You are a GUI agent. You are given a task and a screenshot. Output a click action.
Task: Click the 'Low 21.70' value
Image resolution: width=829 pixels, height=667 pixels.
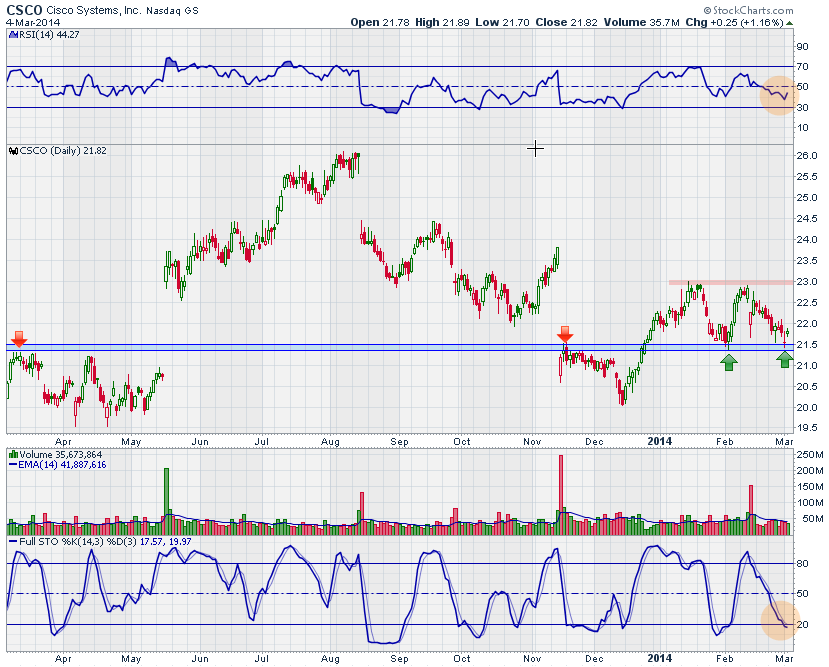[x=502, y=22]
